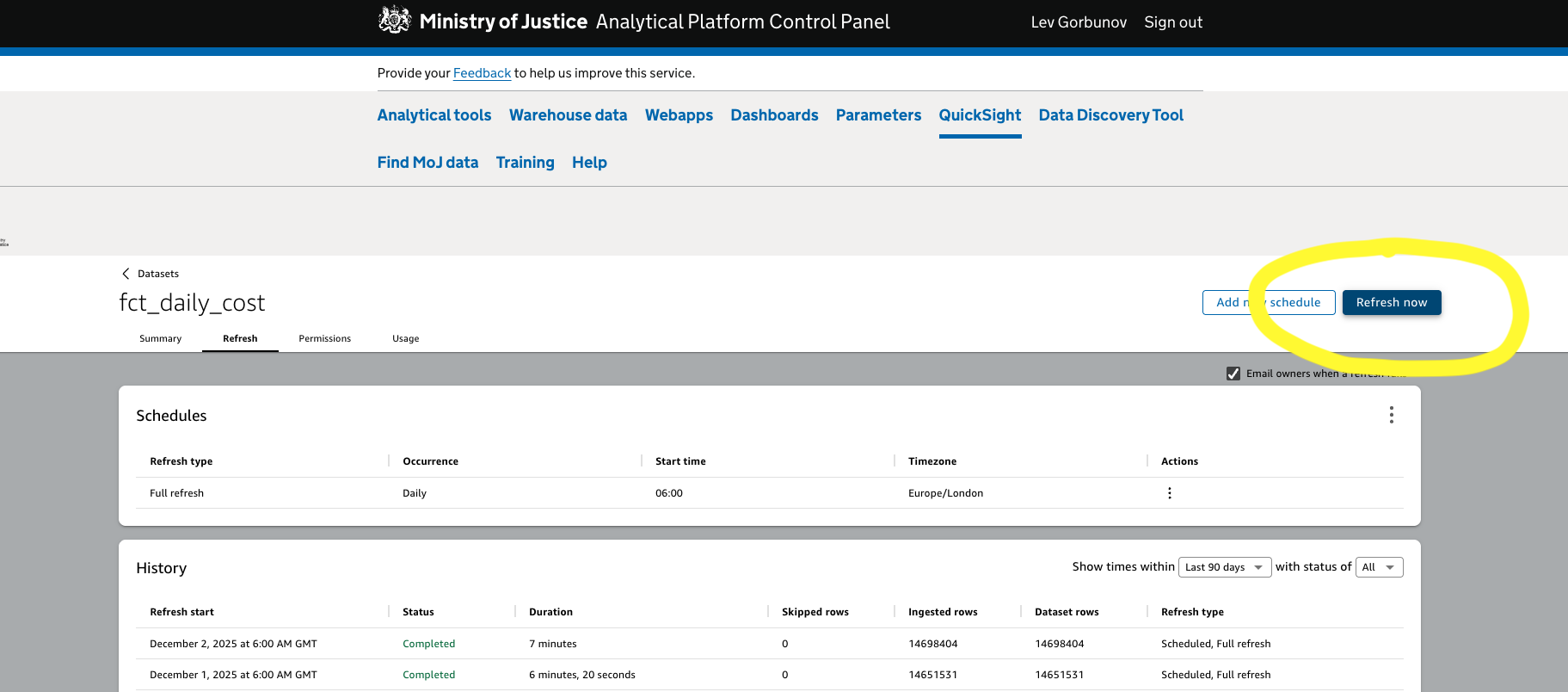Viewport: 1568px width, 692px height.
Task: Click the Sign out link
Action: [1172, 22]
